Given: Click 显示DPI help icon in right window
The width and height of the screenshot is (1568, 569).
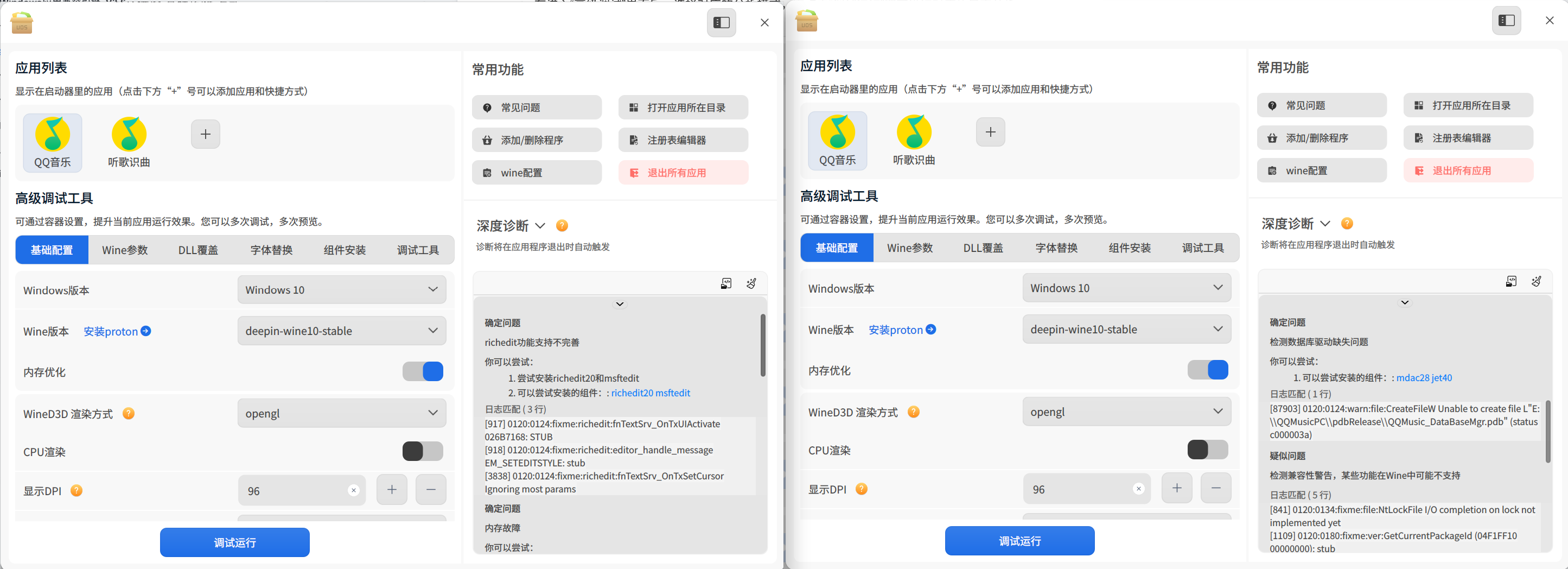Looking at the screenshot, I should click(x=862, y=489).
